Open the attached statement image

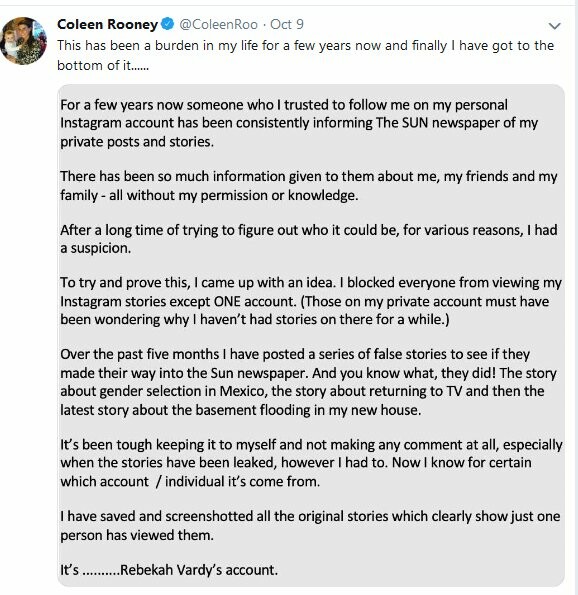click(311, 335)
